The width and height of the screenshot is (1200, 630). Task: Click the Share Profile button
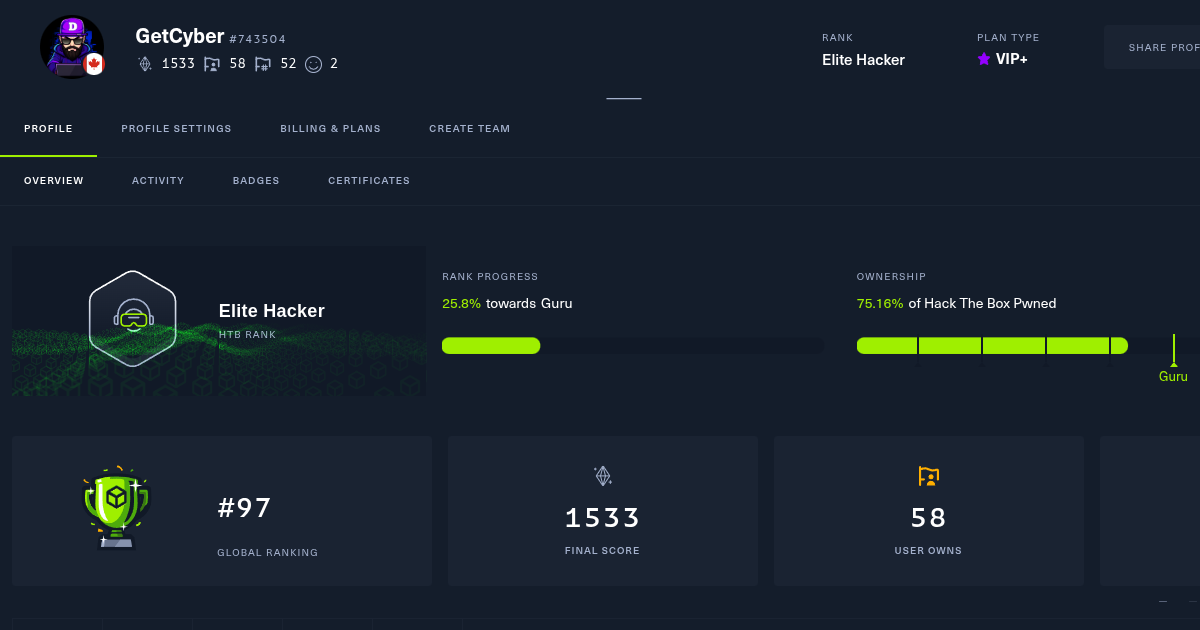pos(1152,47)
